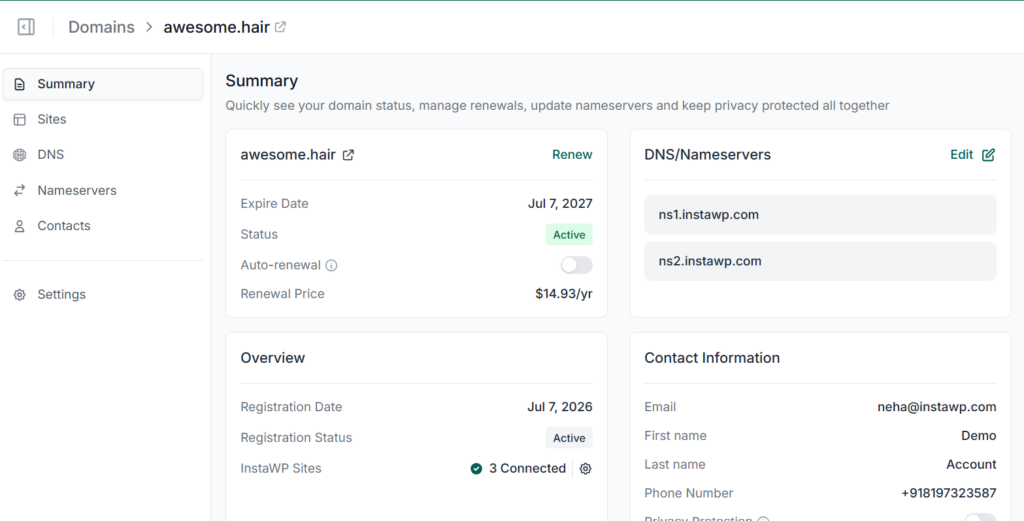Click the Sites layout icon in sidebar

(20, 119)
